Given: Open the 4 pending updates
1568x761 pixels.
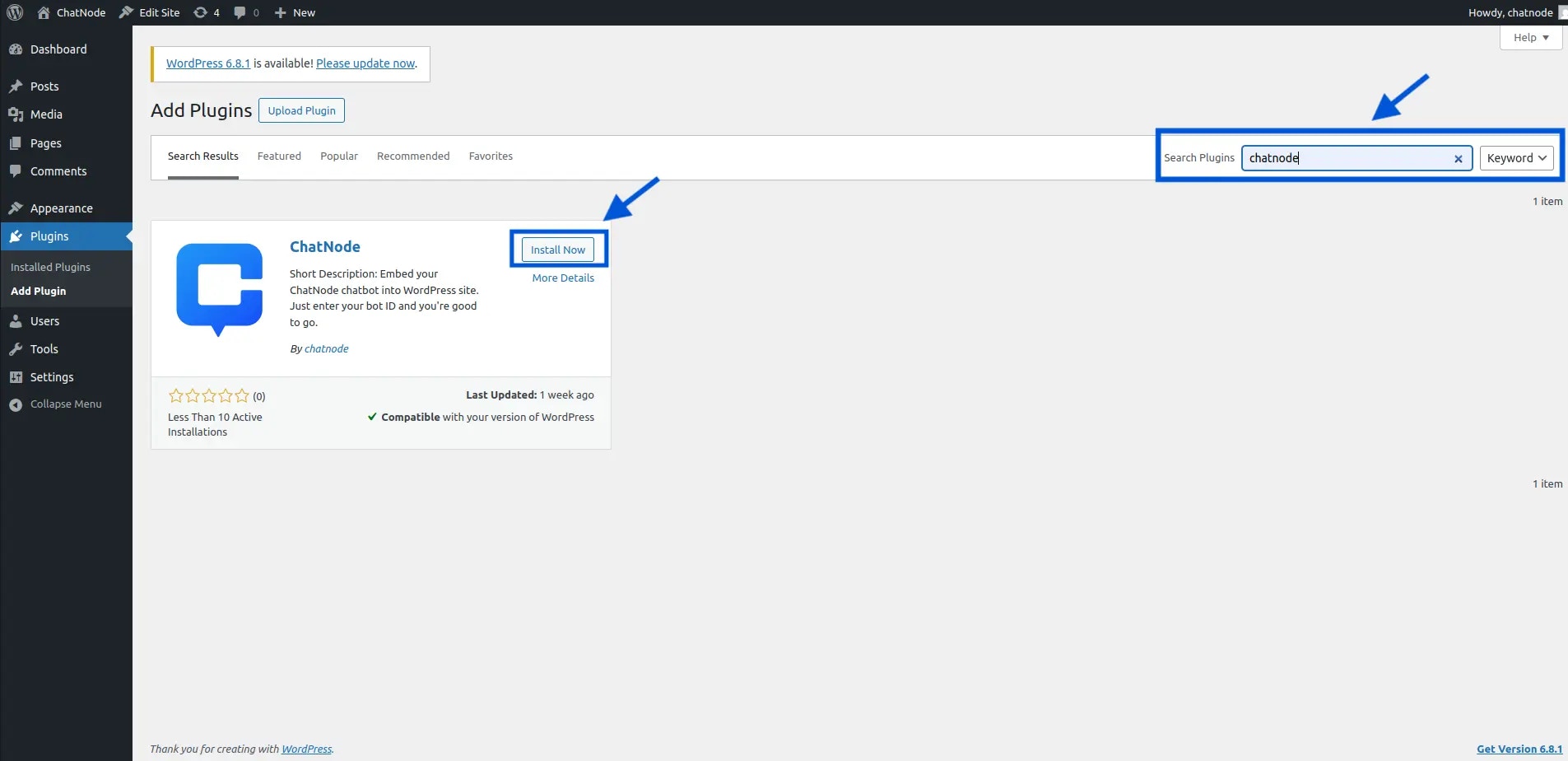Looking at the screenshot, I should pyautogui.click(x=207, y=12).
